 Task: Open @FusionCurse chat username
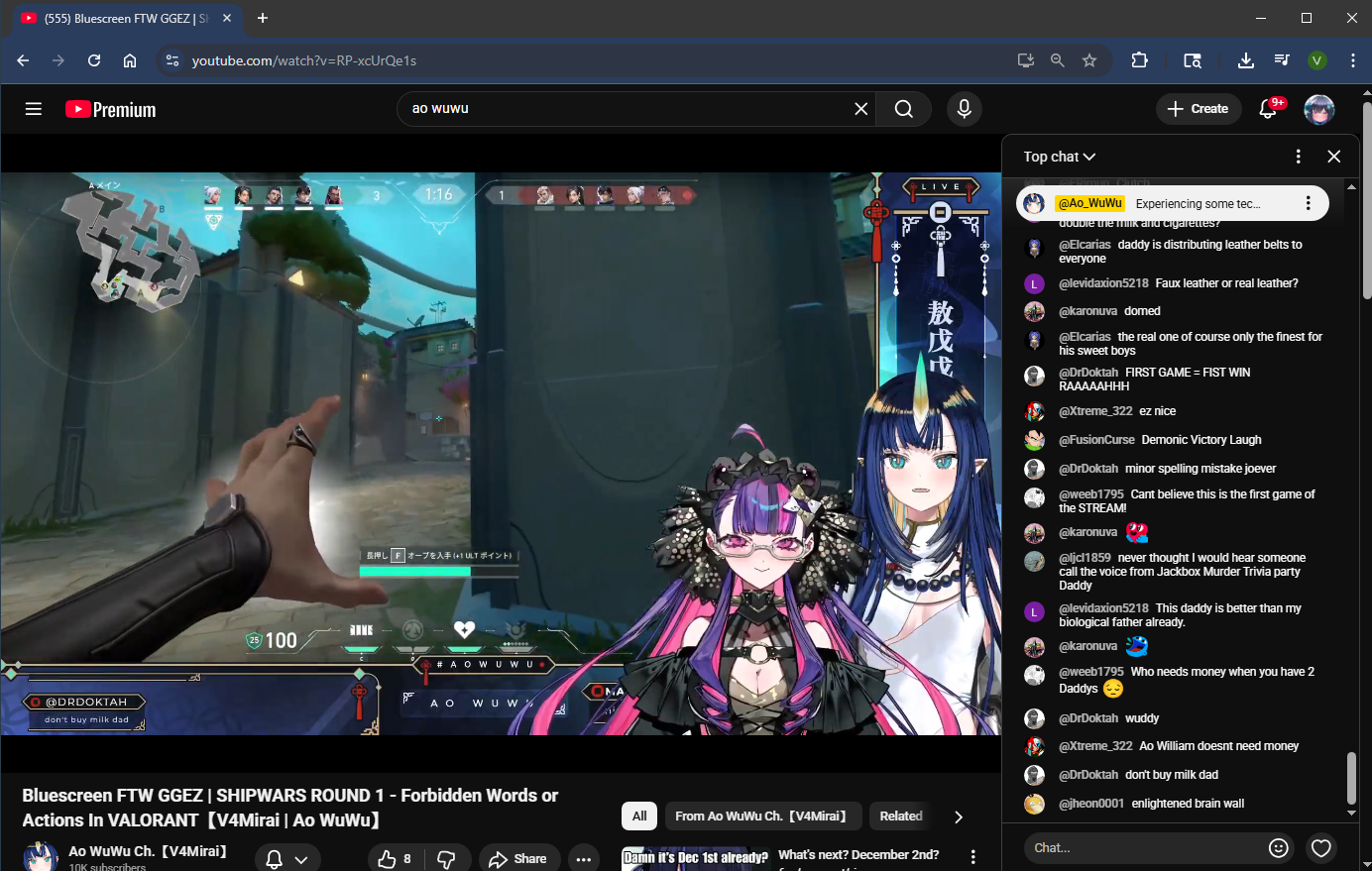coord(1096,440)
